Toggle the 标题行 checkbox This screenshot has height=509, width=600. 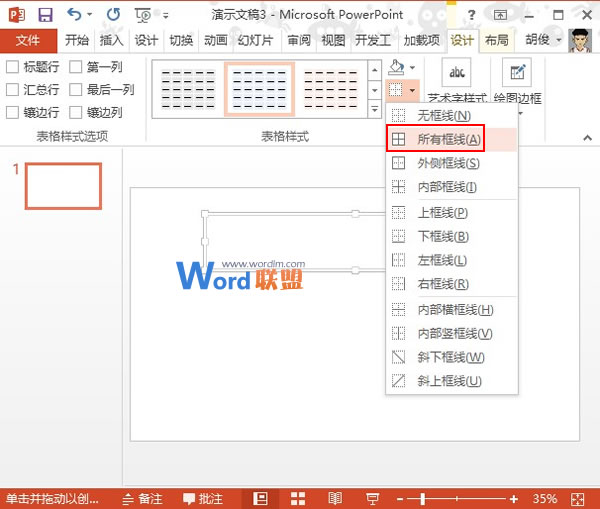tap(12, 67)
